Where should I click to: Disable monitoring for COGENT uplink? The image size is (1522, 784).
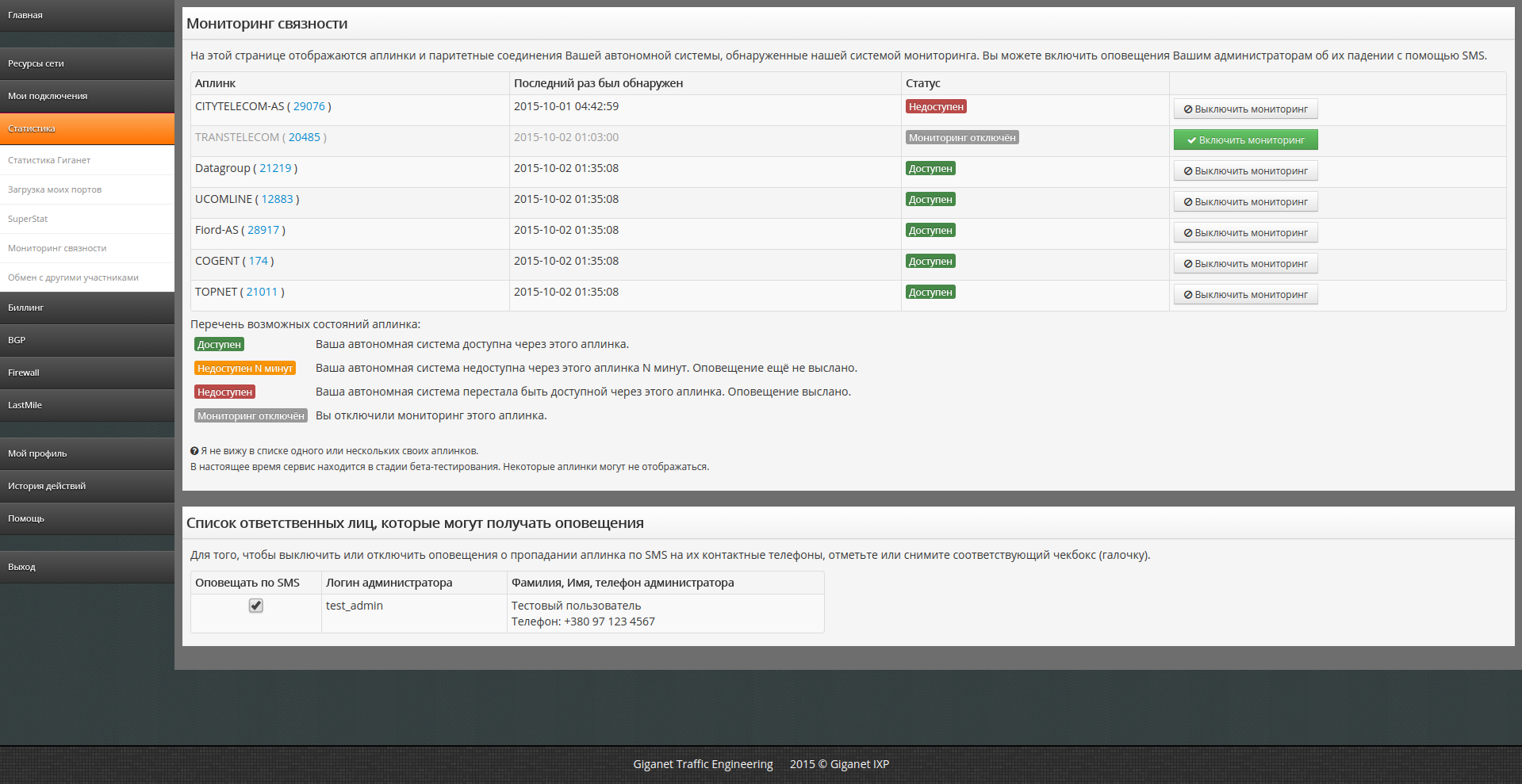[1245, 264]
